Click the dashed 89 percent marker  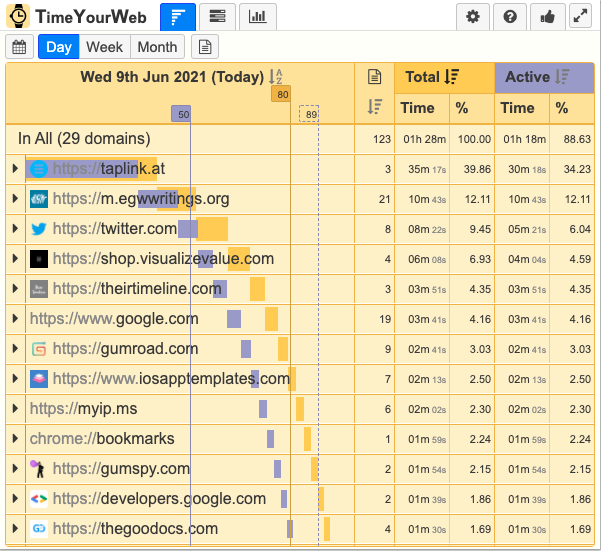309,114
